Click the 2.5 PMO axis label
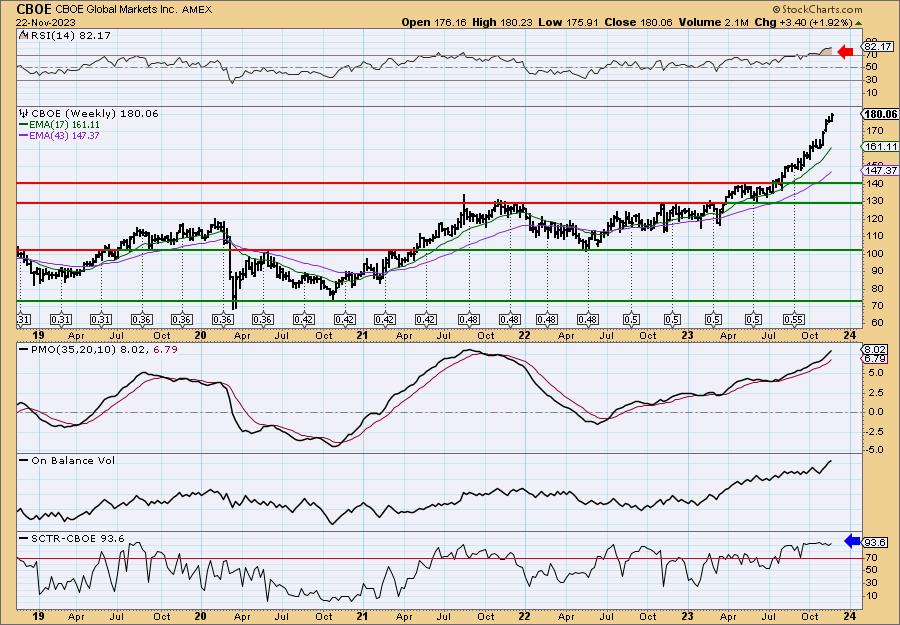This screenshot has width=900, height=625. click(875, 392)
